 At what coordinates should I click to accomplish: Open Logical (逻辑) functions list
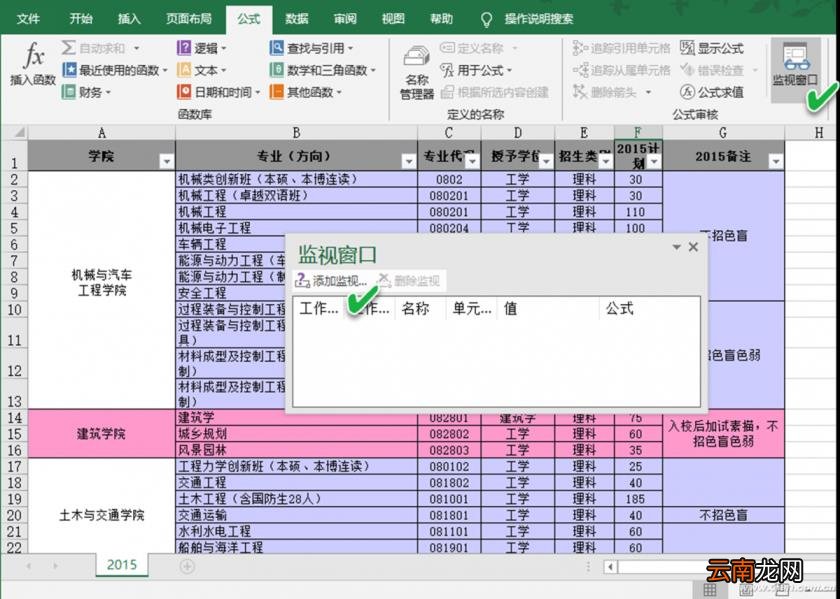(201, 48)
